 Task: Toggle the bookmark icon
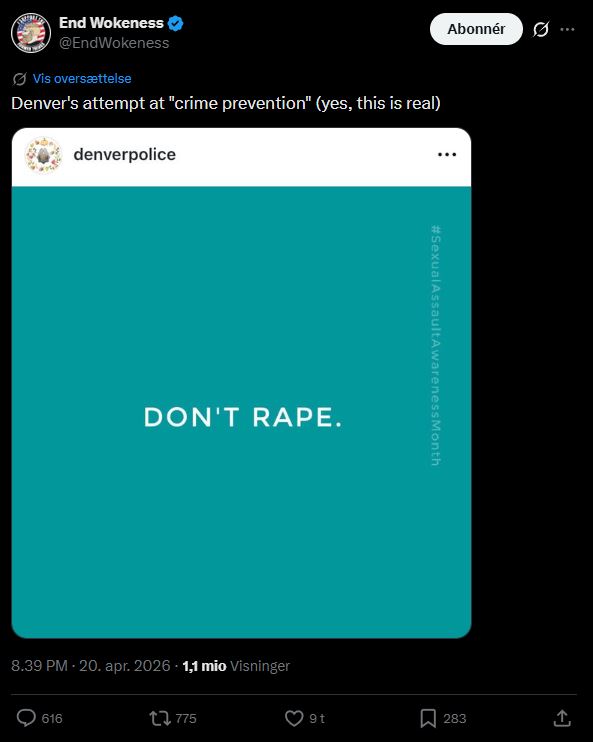(428, 718)
